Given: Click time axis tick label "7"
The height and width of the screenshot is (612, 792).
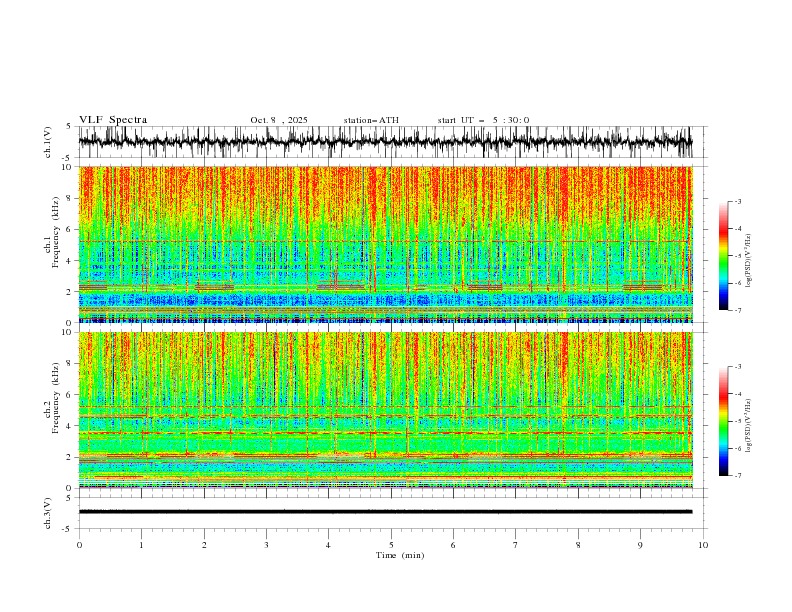Looking at the screenshot, I should coord(516,545).
